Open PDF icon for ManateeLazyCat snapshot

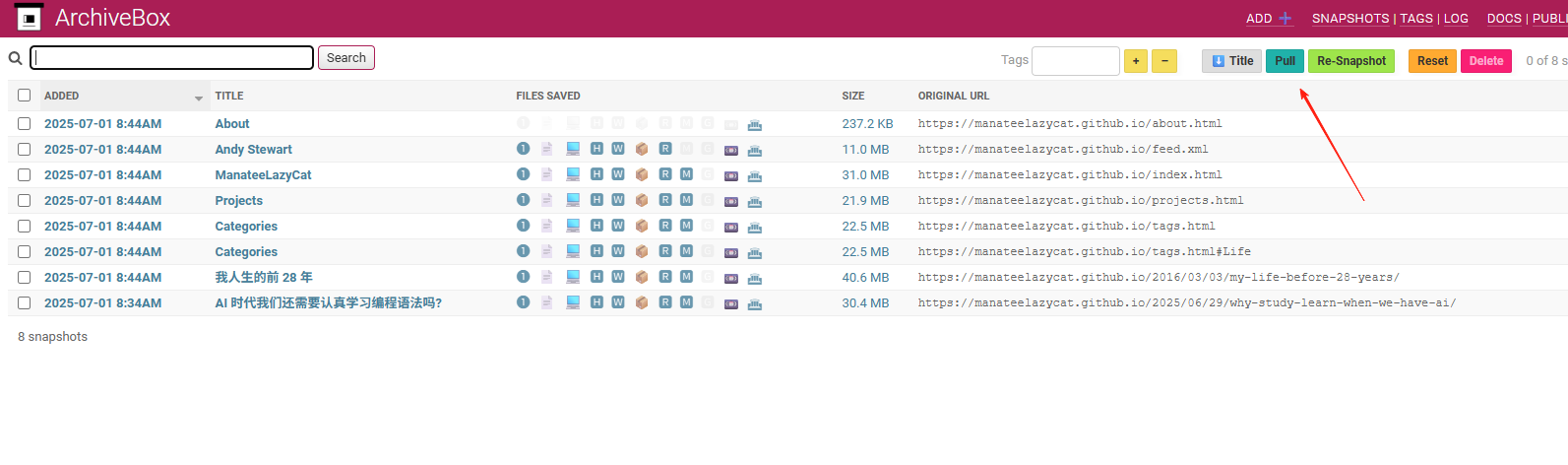click(x=547, y=174)
